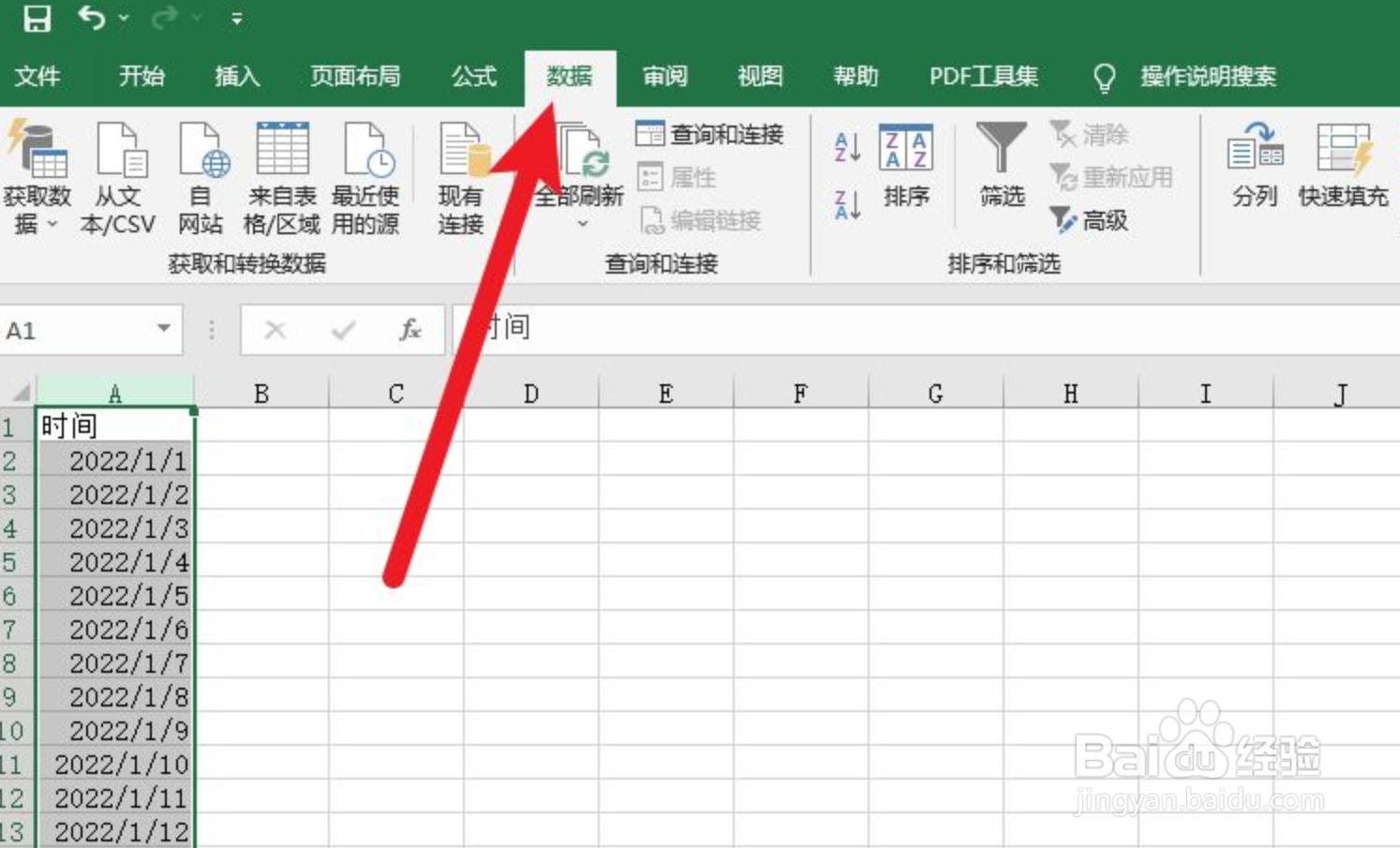Import data 从文本/CSV

[x=118, y=178]
